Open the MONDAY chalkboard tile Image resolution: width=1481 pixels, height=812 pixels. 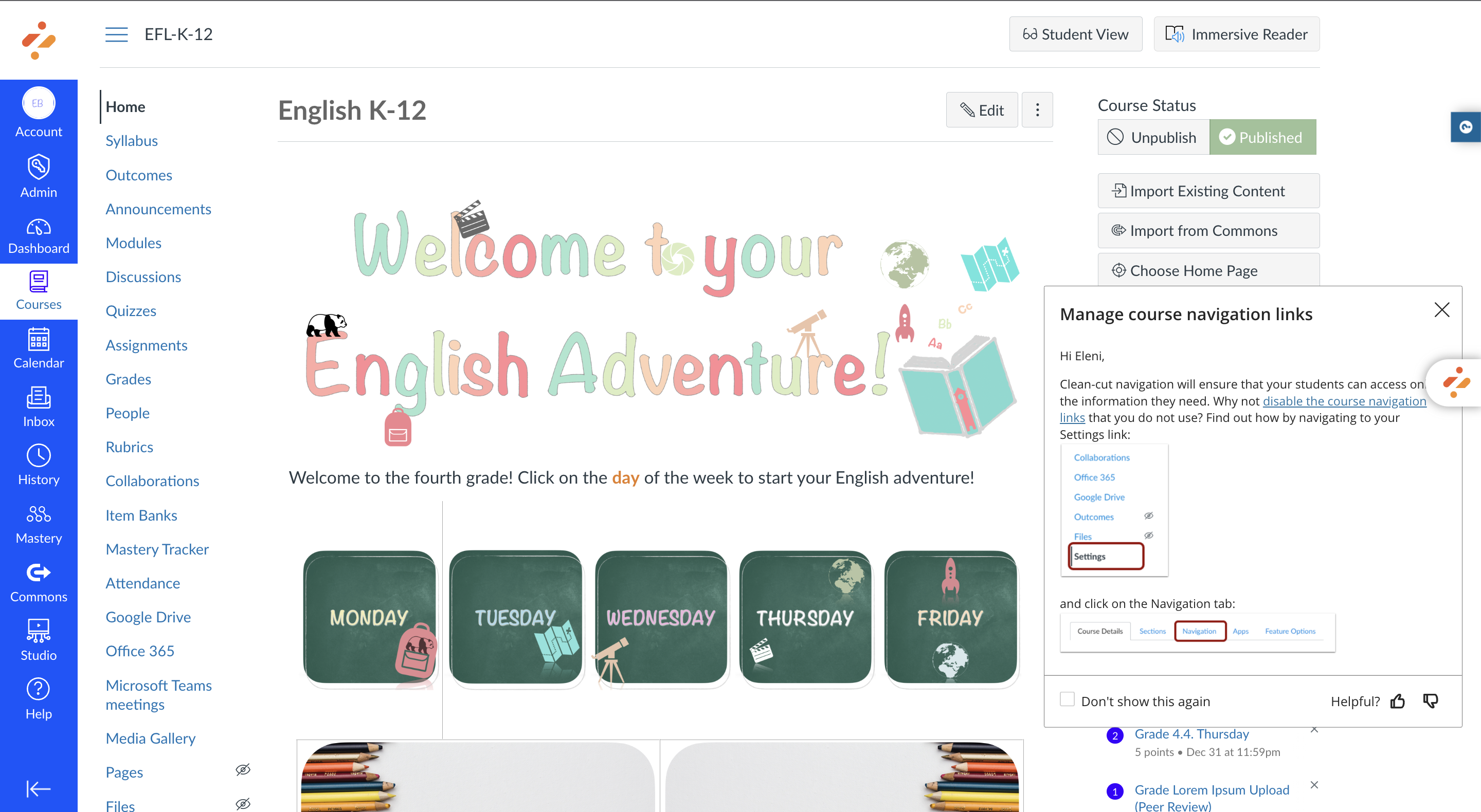(370, 618)
